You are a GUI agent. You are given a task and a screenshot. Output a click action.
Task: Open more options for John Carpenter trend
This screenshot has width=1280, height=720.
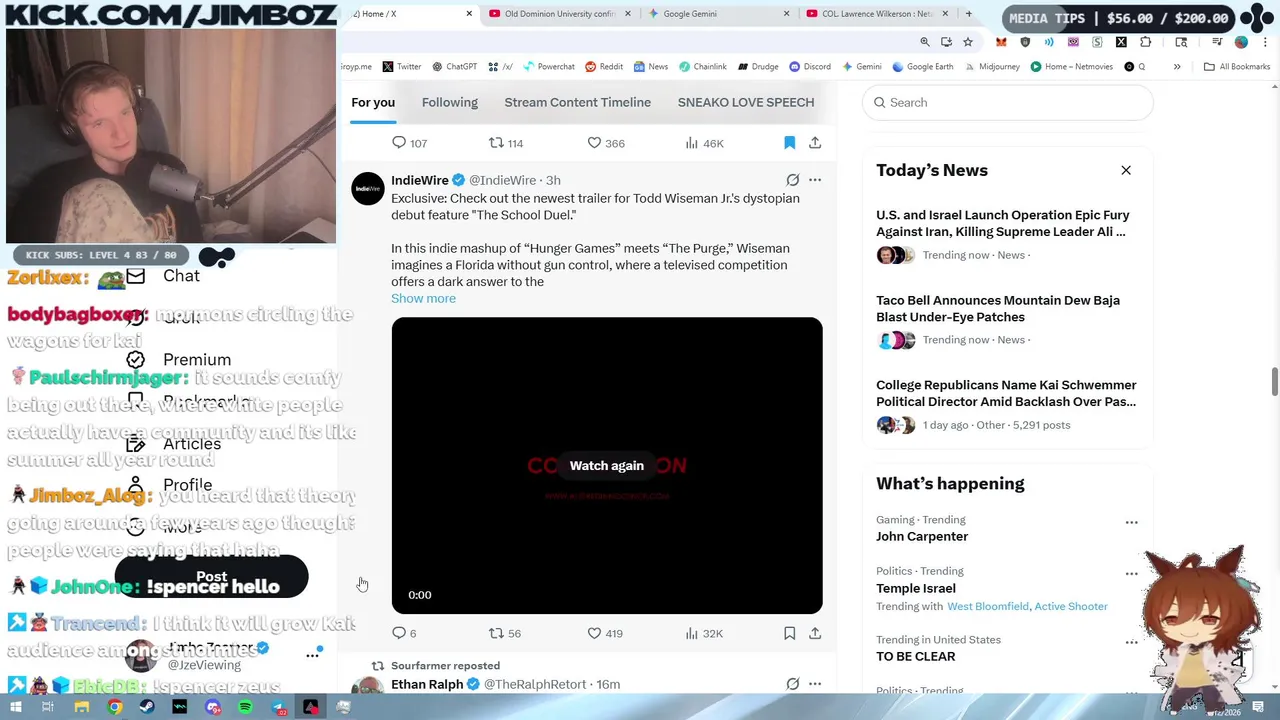[x=1131, y=522]
